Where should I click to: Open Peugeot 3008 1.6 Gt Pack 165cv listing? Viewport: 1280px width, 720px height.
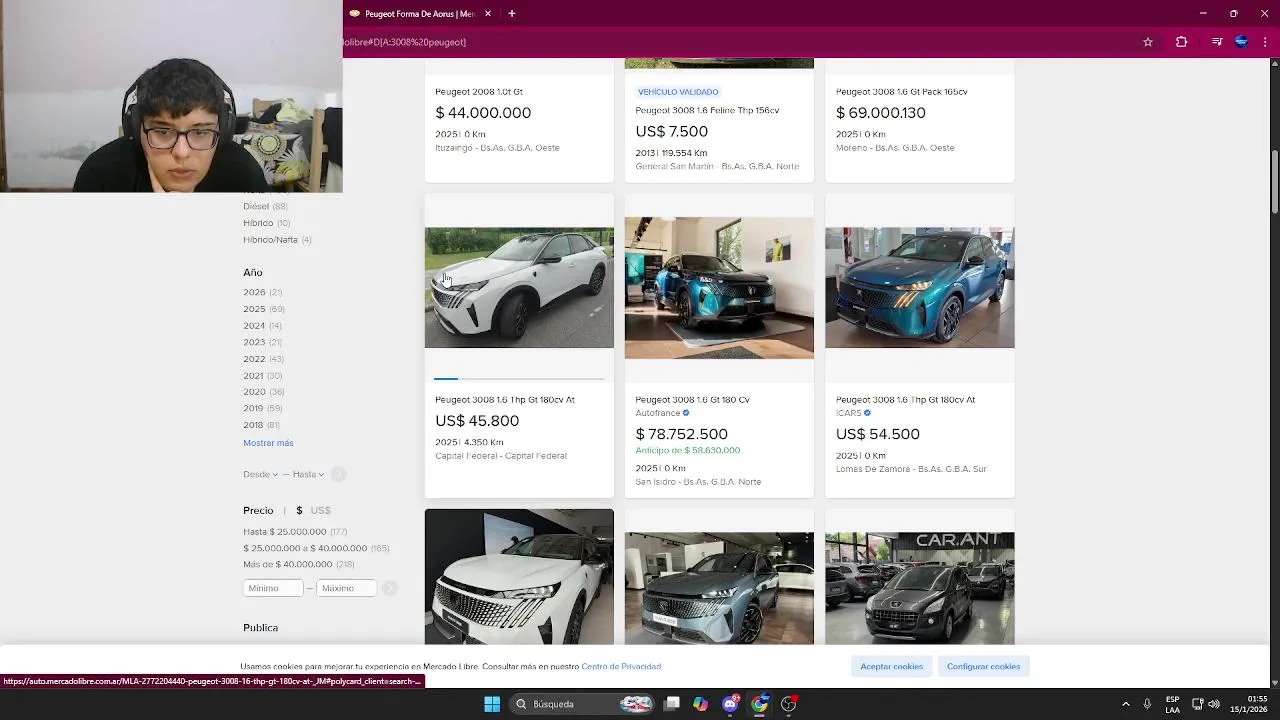pyautogui.click(x=901, y=92)
